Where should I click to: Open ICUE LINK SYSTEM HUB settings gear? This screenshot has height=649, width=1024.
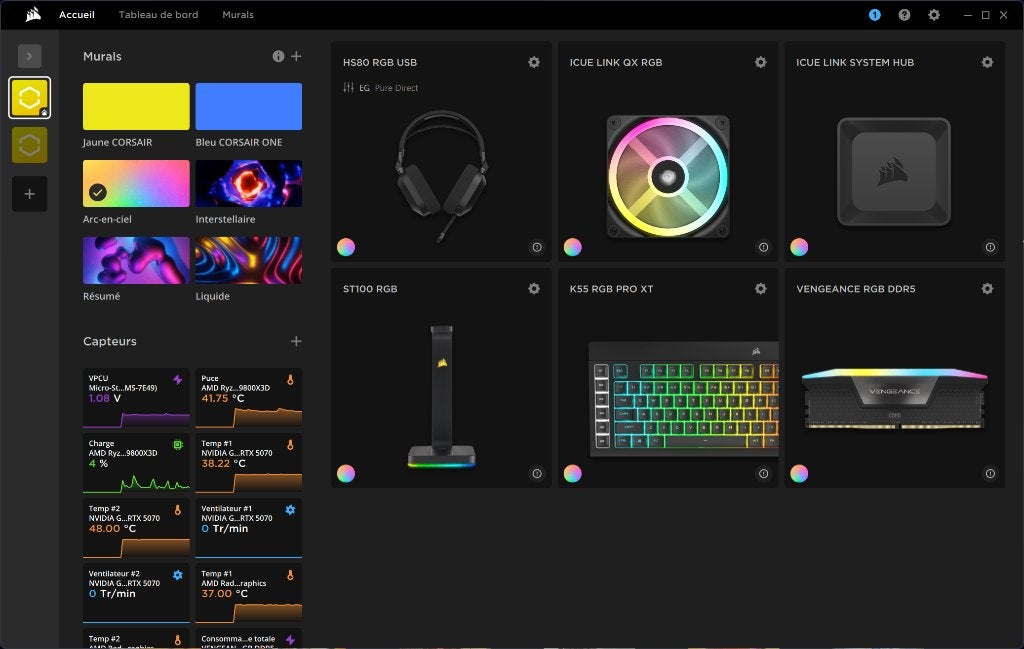pyautogui.click(x=987, y=62)
